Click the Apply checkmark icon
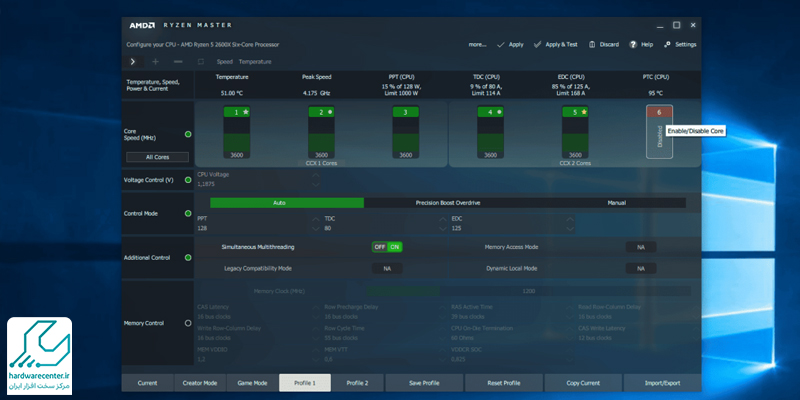800x400 pixels. pyautogui.click(x=501, y=44)
